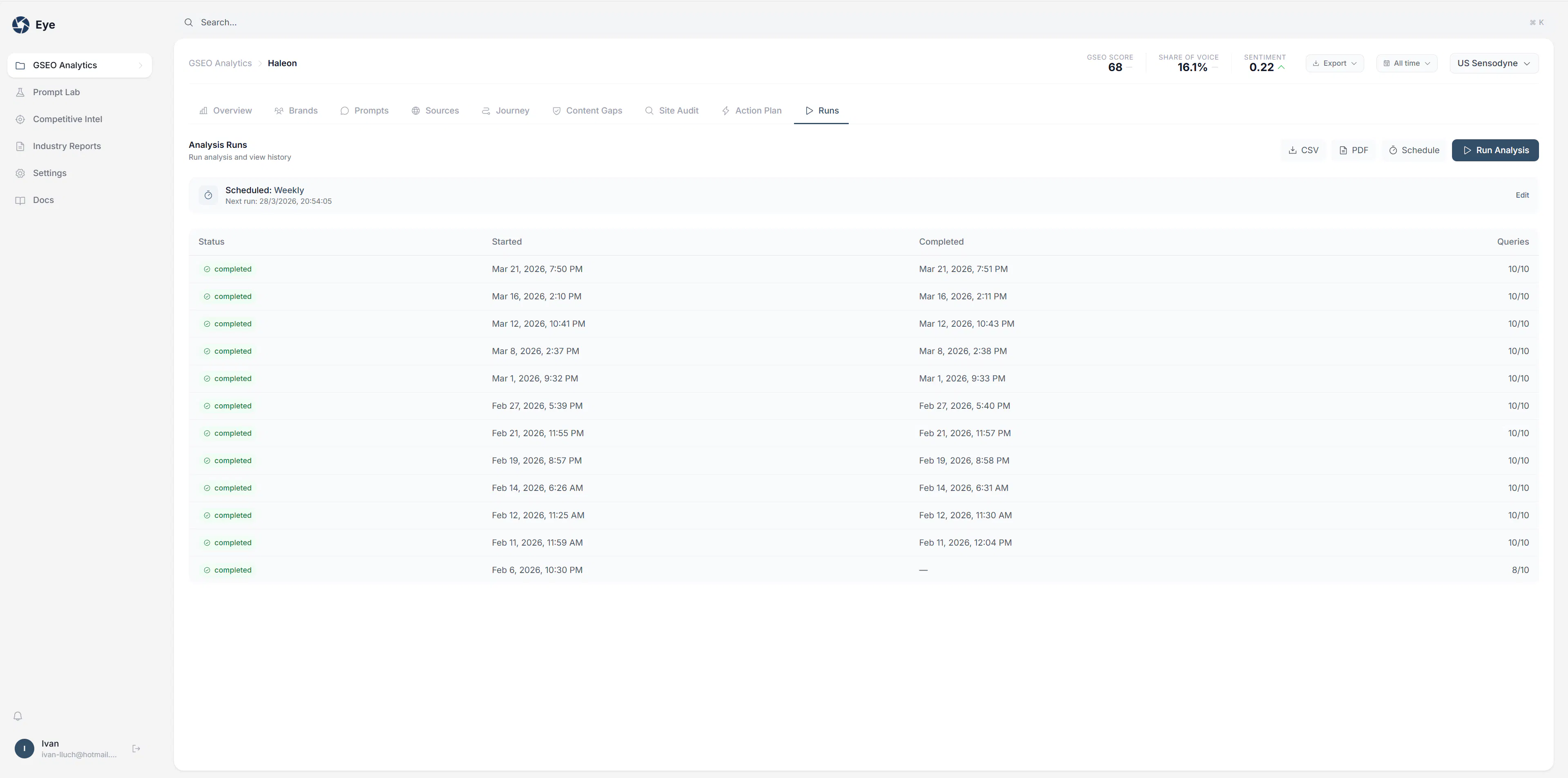Open the notifications bell icon
Image resolution: width=1568 pixels, height=778 pixels.
tap(18, 716)
